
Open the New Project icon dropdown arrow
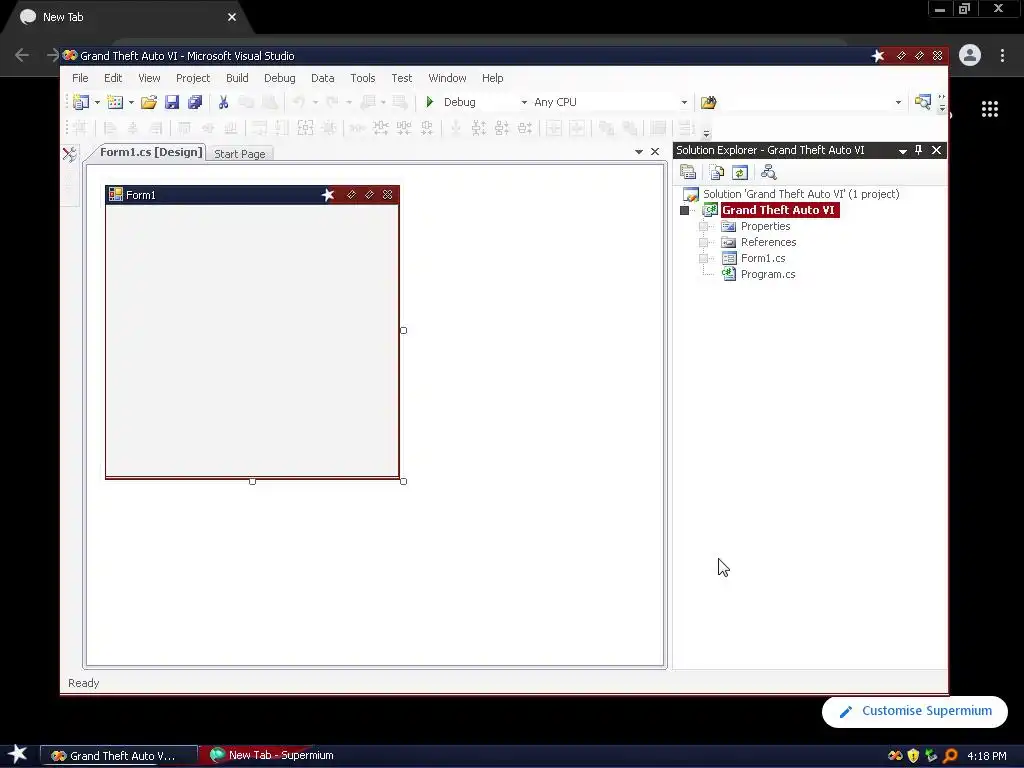point(97,103)
